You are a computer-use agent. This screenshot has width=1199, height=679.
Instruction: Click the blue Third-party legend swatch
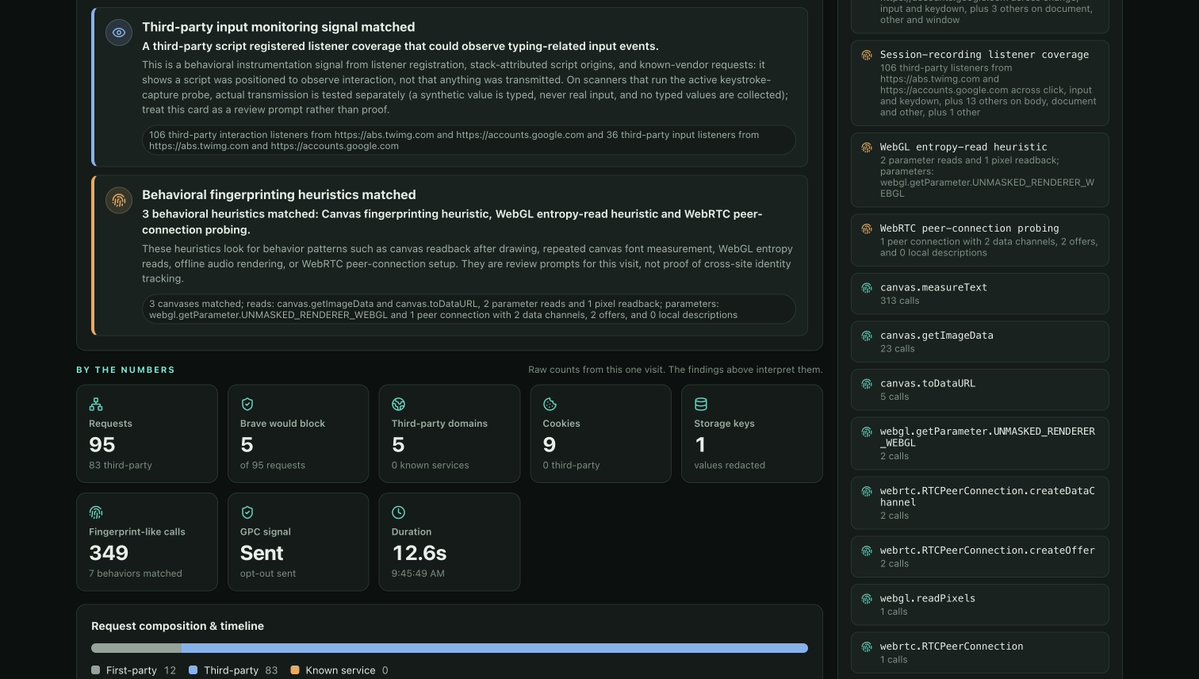coord(193,670)
